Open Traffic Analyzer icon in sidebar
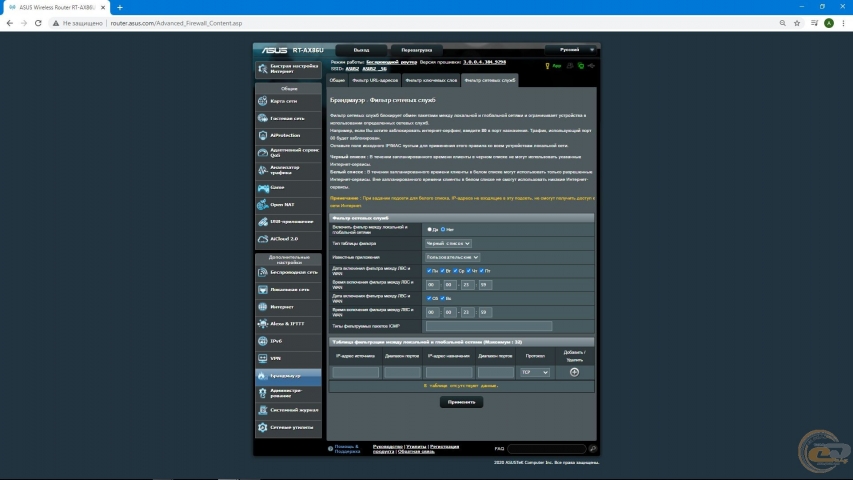Viewport: 853px width, 480px height. coord(263,170)
